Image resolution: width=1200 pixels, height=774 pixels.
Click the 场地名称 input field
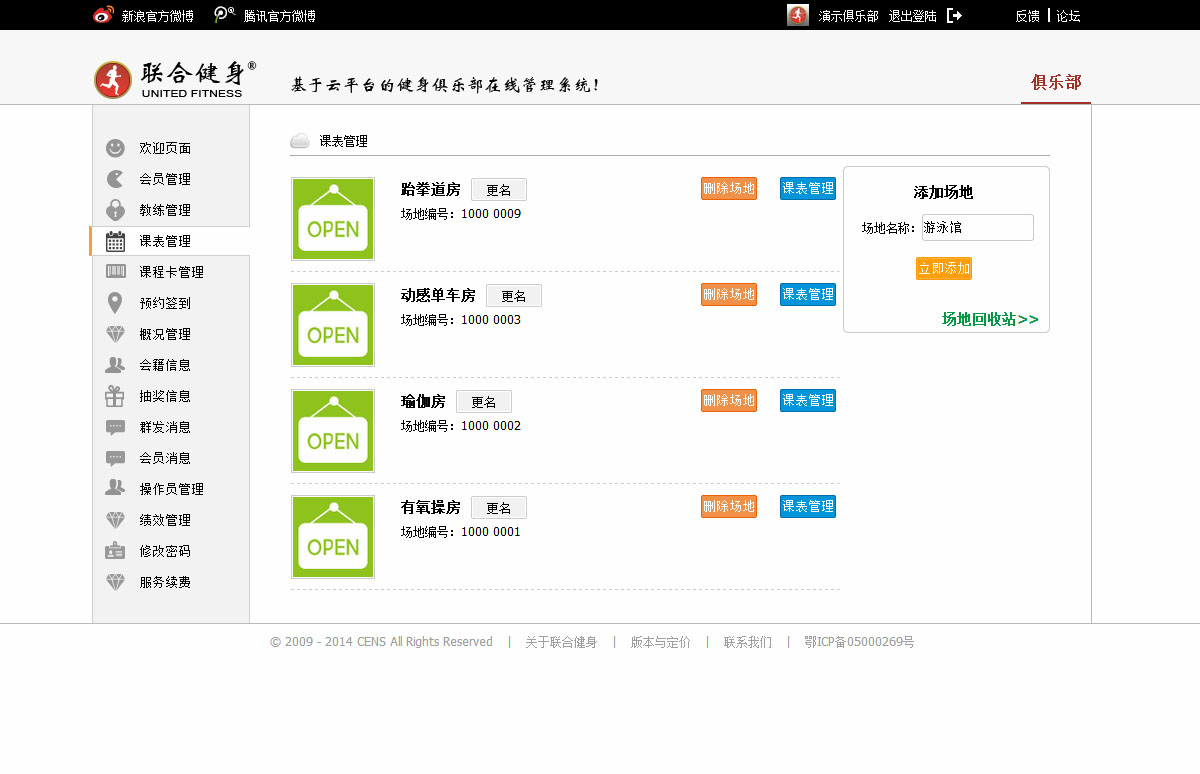(x=977, y=228)
